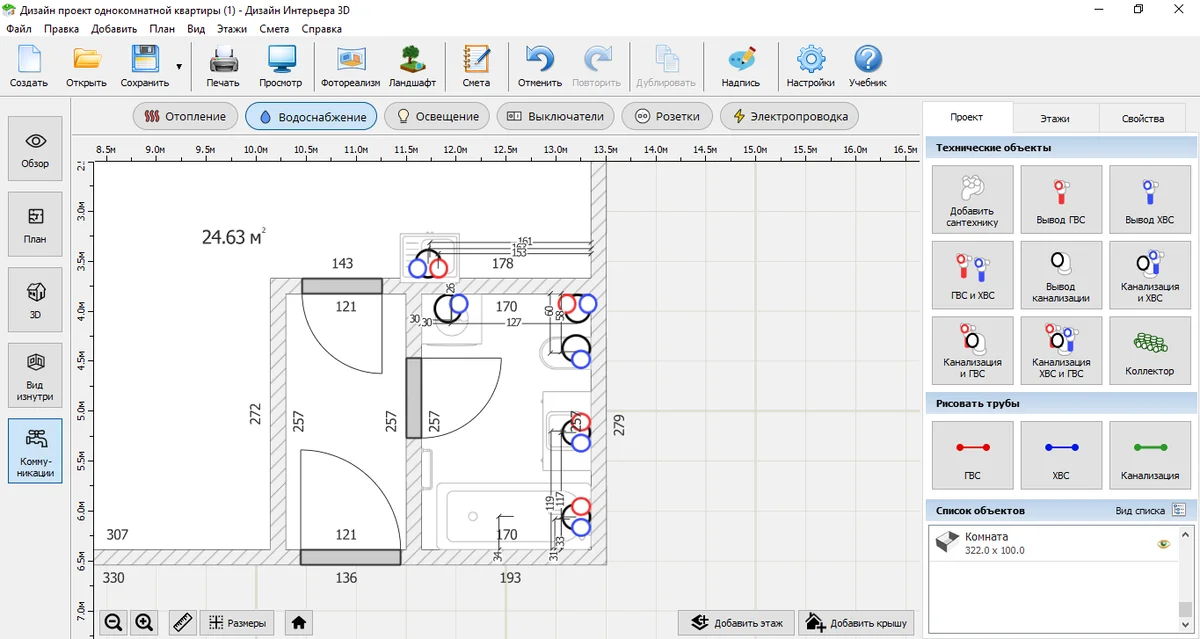The image size is (1200, 639).
Task: Select the kitchen sink fixture on plan
Action: (428, 256)
